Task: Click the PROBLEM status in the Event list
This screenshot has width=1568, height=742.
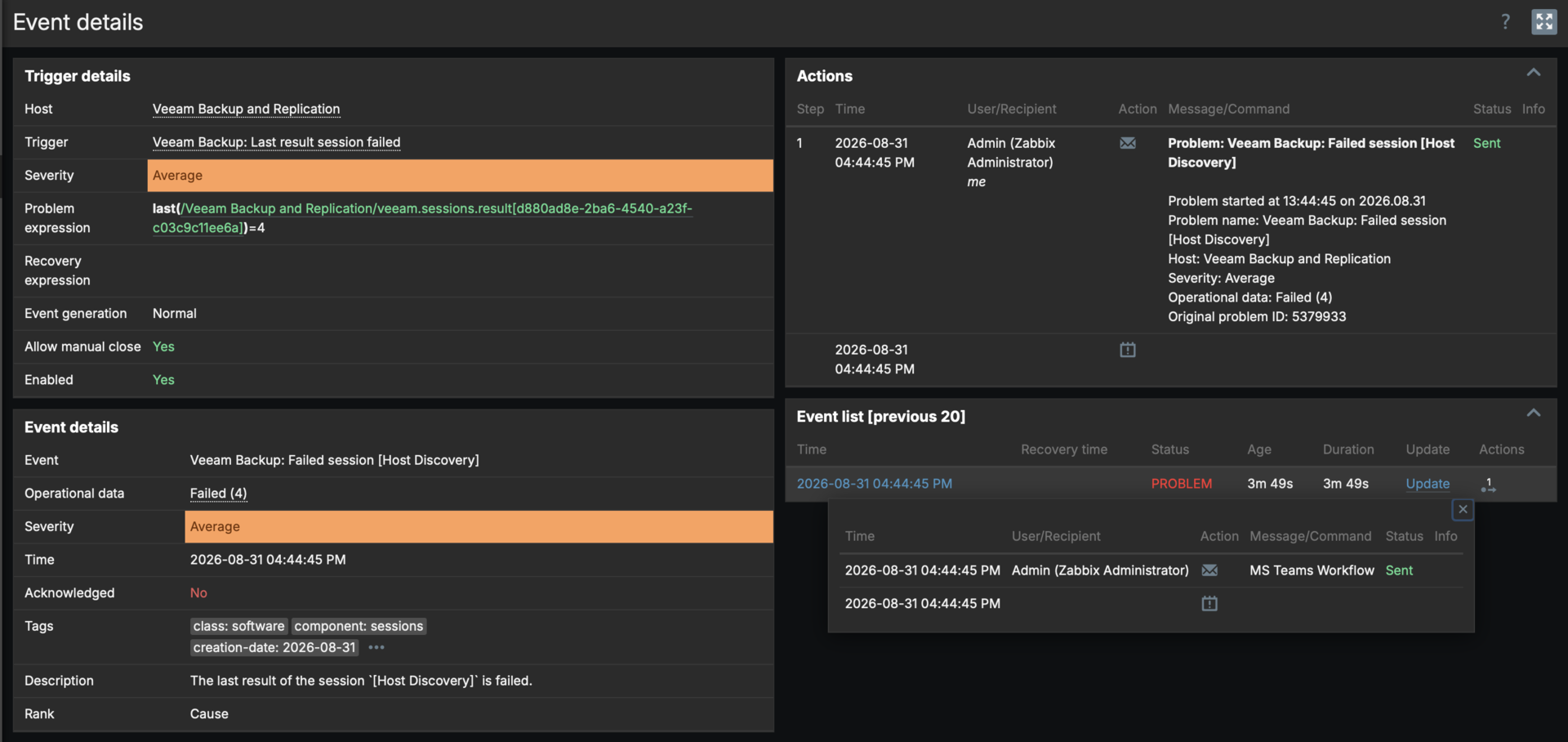Action: point(1181,484)
